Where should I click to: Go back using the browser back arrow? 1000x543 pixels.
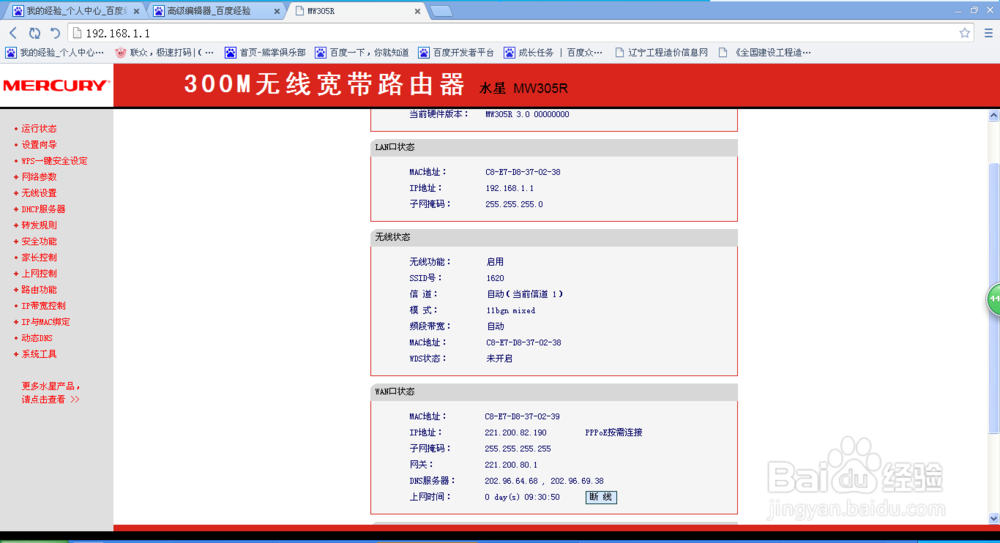[13, 33]
